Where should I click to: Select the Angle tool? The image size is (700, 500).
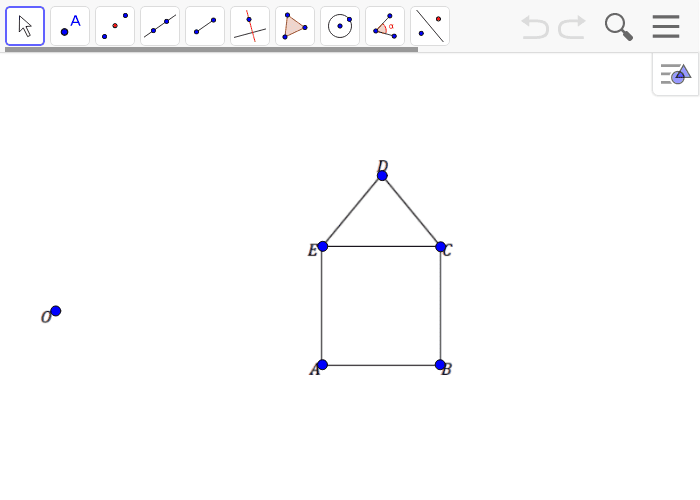[385, 26]
